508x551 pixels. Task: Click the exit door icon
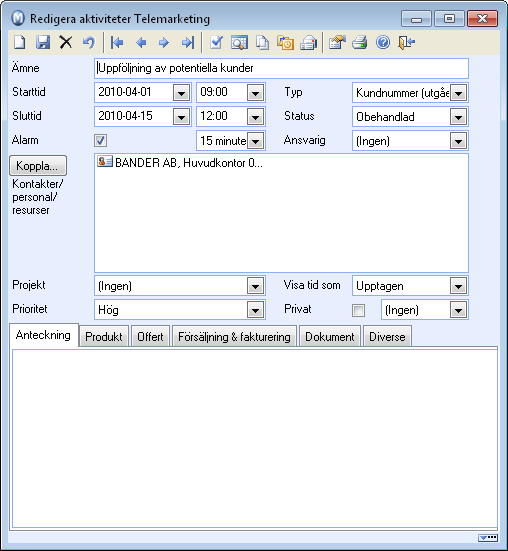[406, 43]
